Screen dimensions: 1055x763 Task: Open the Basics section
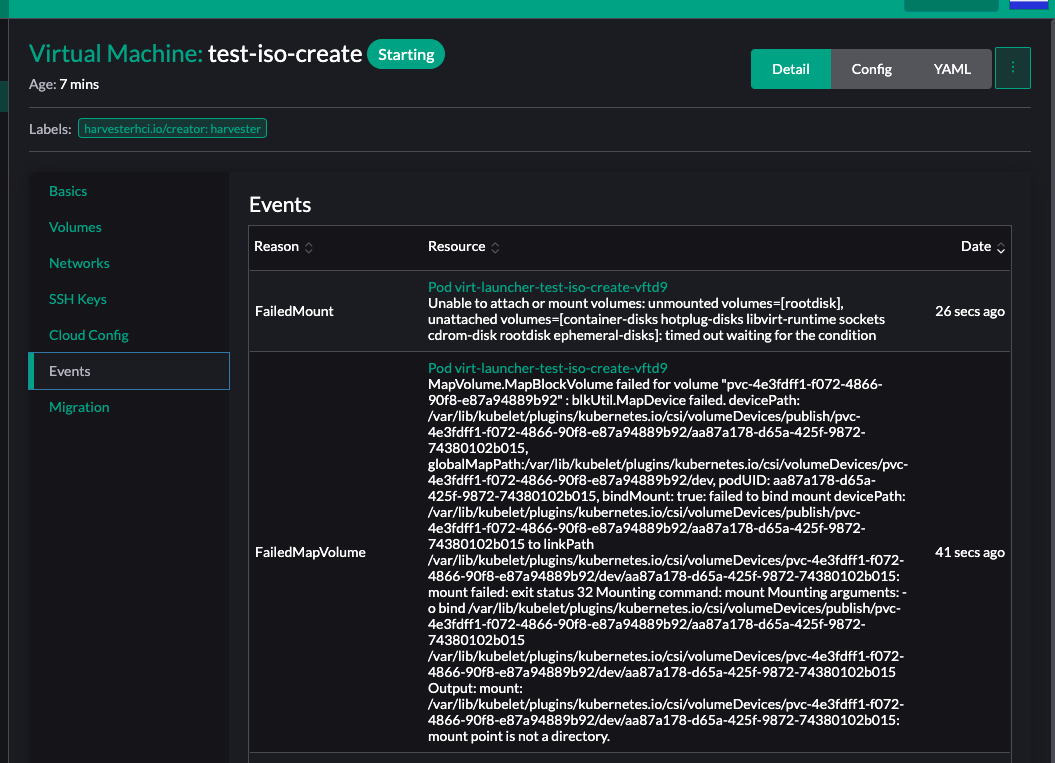tap(68, 191)
